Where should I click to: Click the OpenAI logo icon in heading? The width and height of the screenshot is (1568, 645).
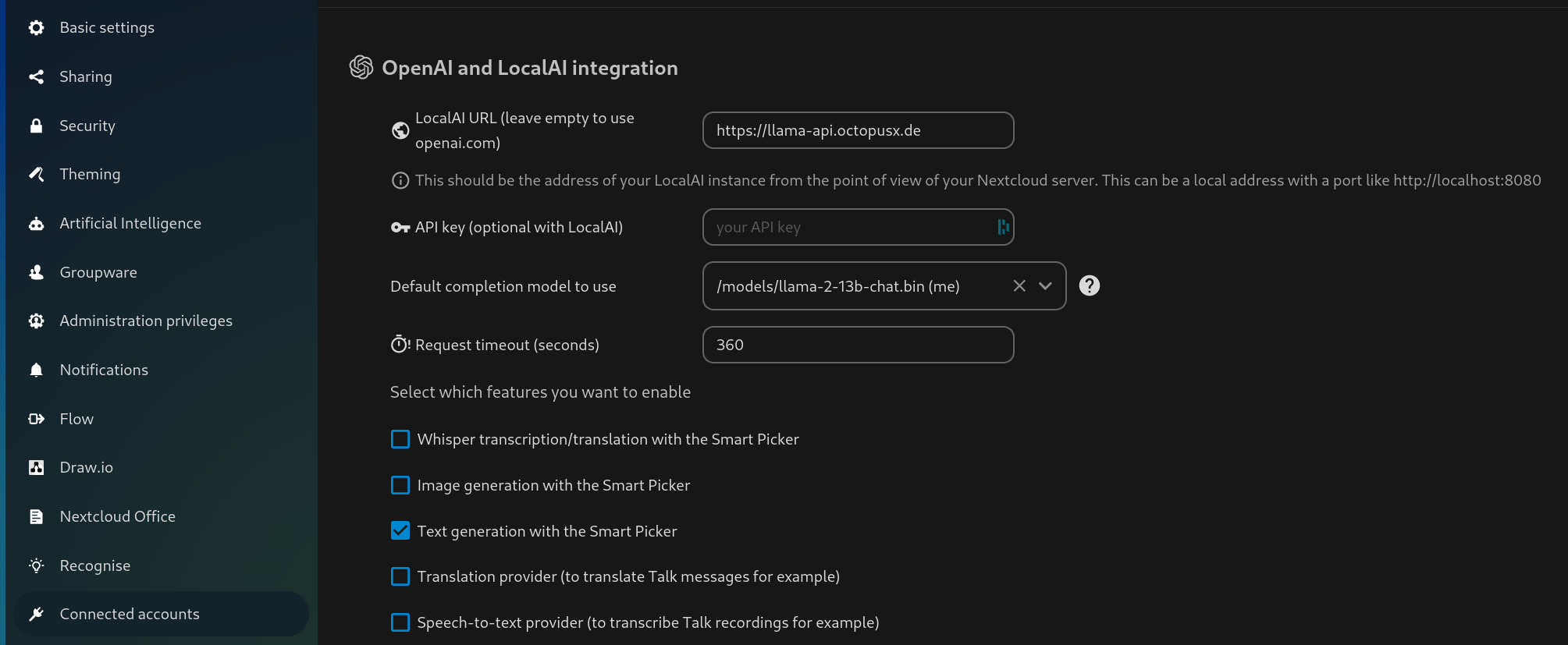point(361,67)
